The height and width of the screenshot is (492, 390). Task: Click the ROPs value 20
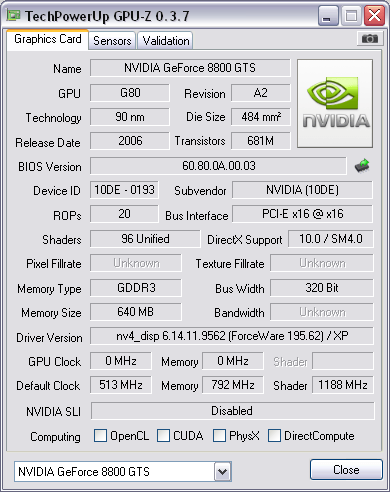tap(124, 214)
